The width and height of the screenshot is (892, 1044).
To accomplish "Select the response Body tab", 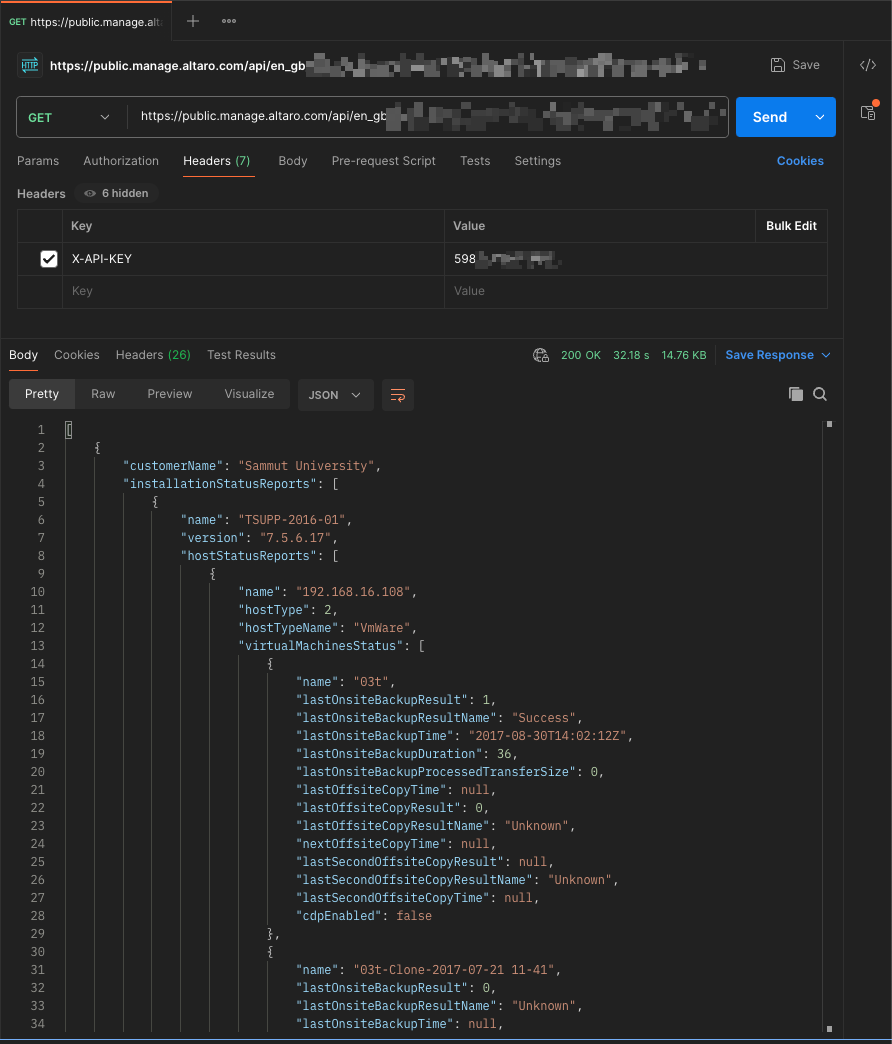I will tap(23, 356).
